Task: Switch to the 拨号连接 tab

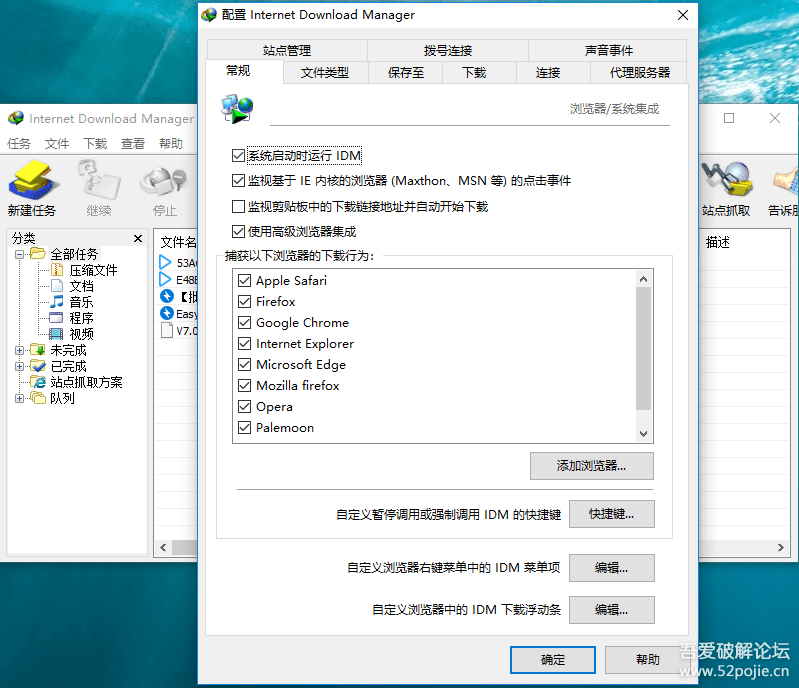Action: click(x=448, y=50)
